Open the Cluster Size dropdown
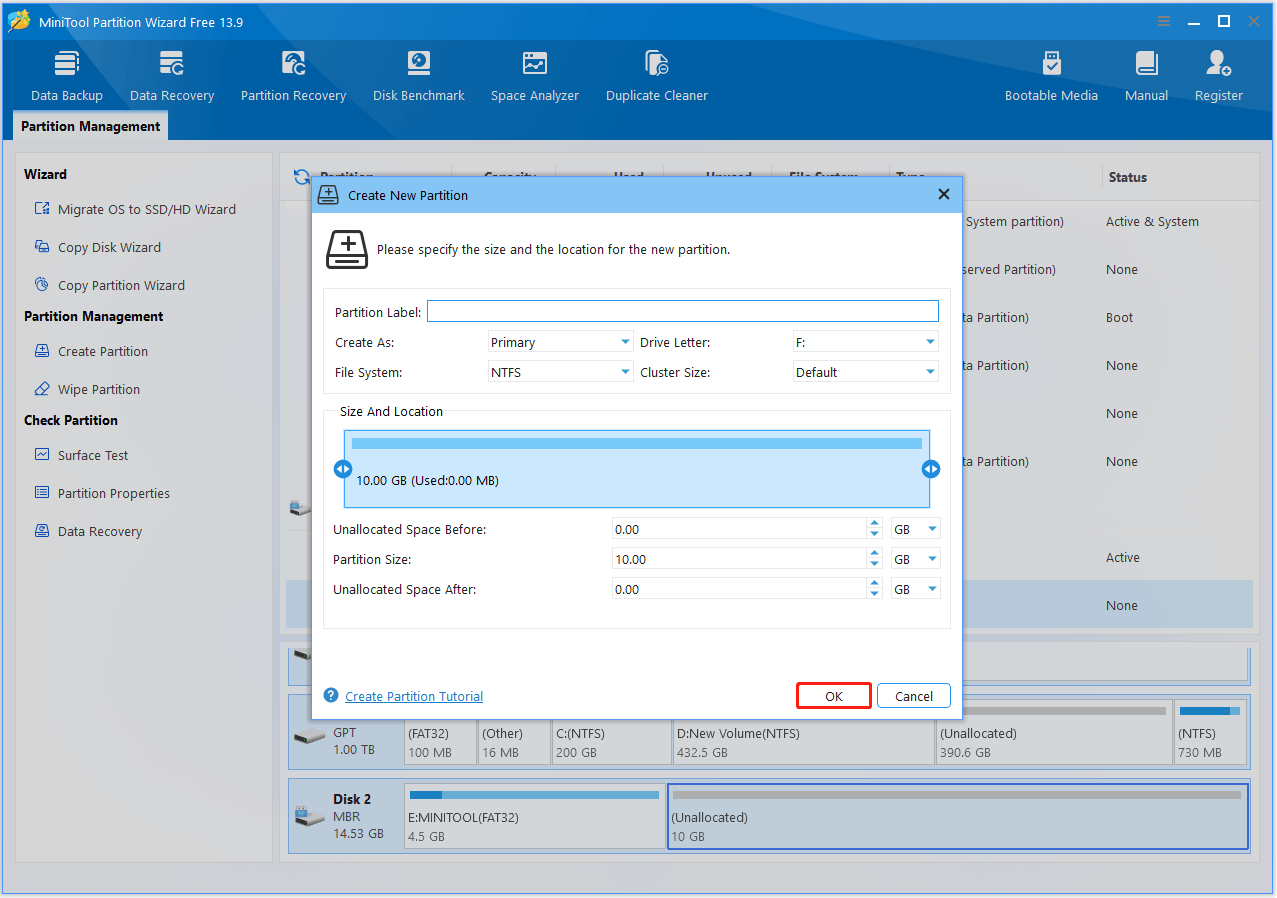The height and width of the screenshot is (898, 1277). [865, 372]
